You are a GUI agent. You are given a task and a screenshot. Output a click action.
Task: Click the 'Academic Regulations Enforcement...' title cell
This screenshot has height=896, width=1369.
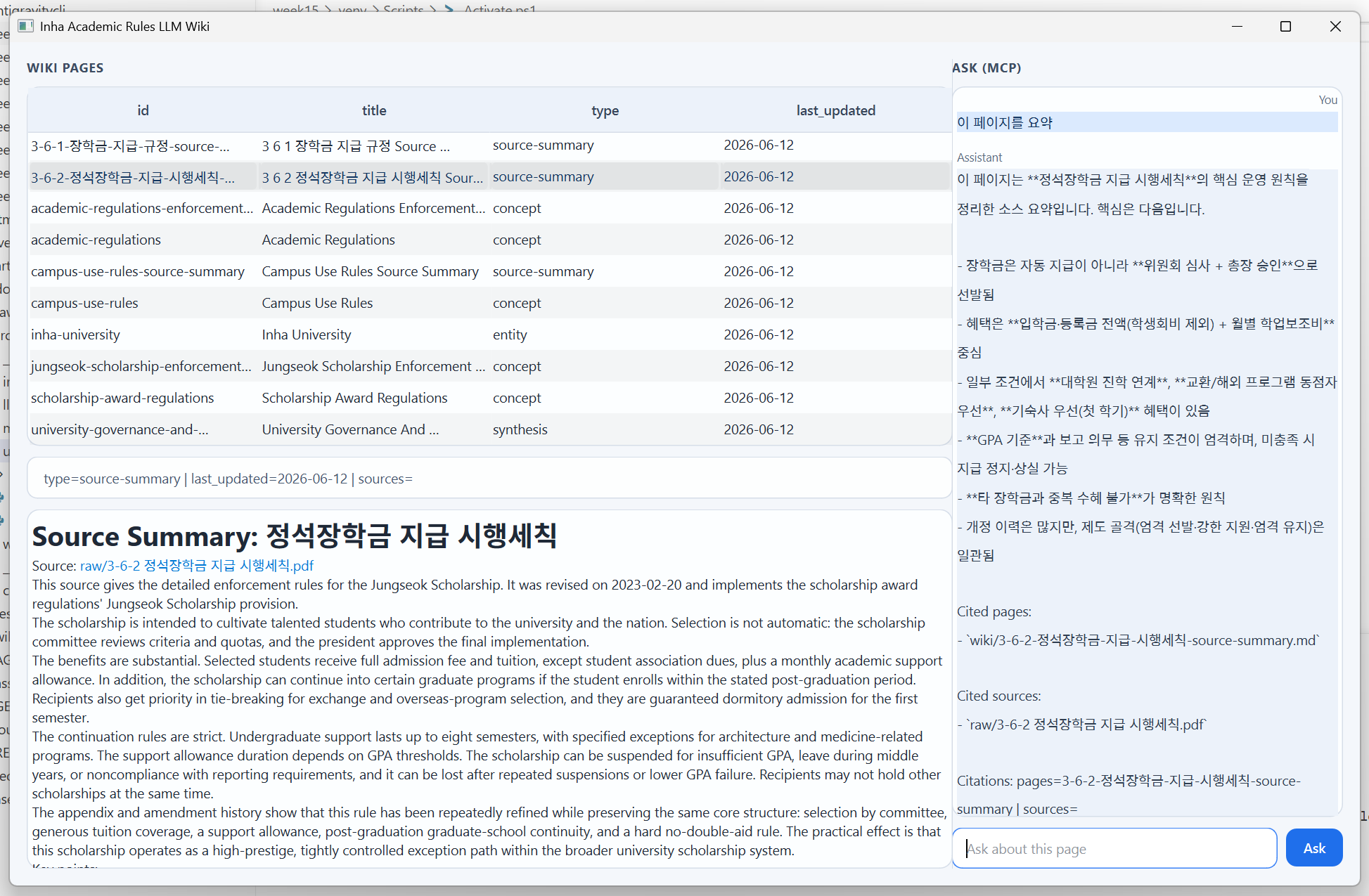pyautogui.click(x=373, y=209)
